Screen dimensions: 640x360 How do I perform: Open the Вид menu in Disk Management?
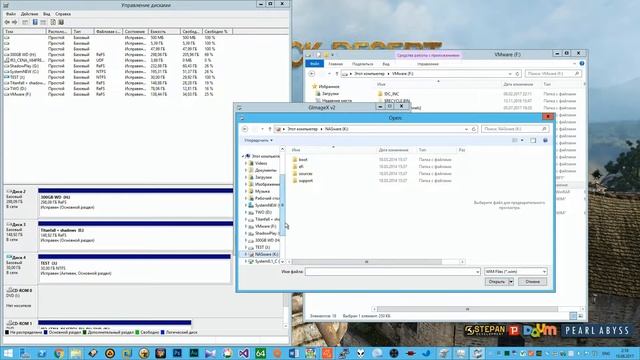point(47,14)
